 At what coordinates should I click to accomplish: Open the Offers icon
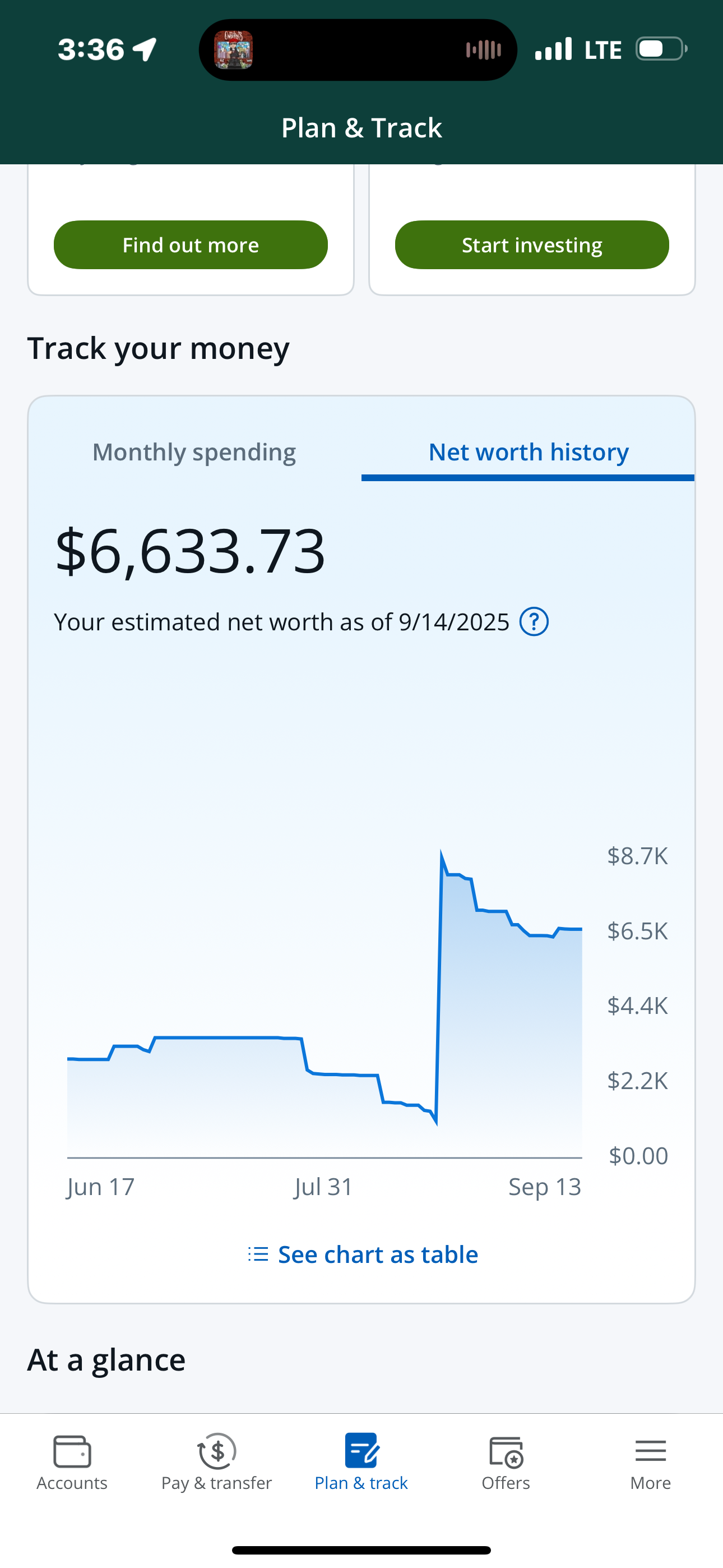(506, 1451)
